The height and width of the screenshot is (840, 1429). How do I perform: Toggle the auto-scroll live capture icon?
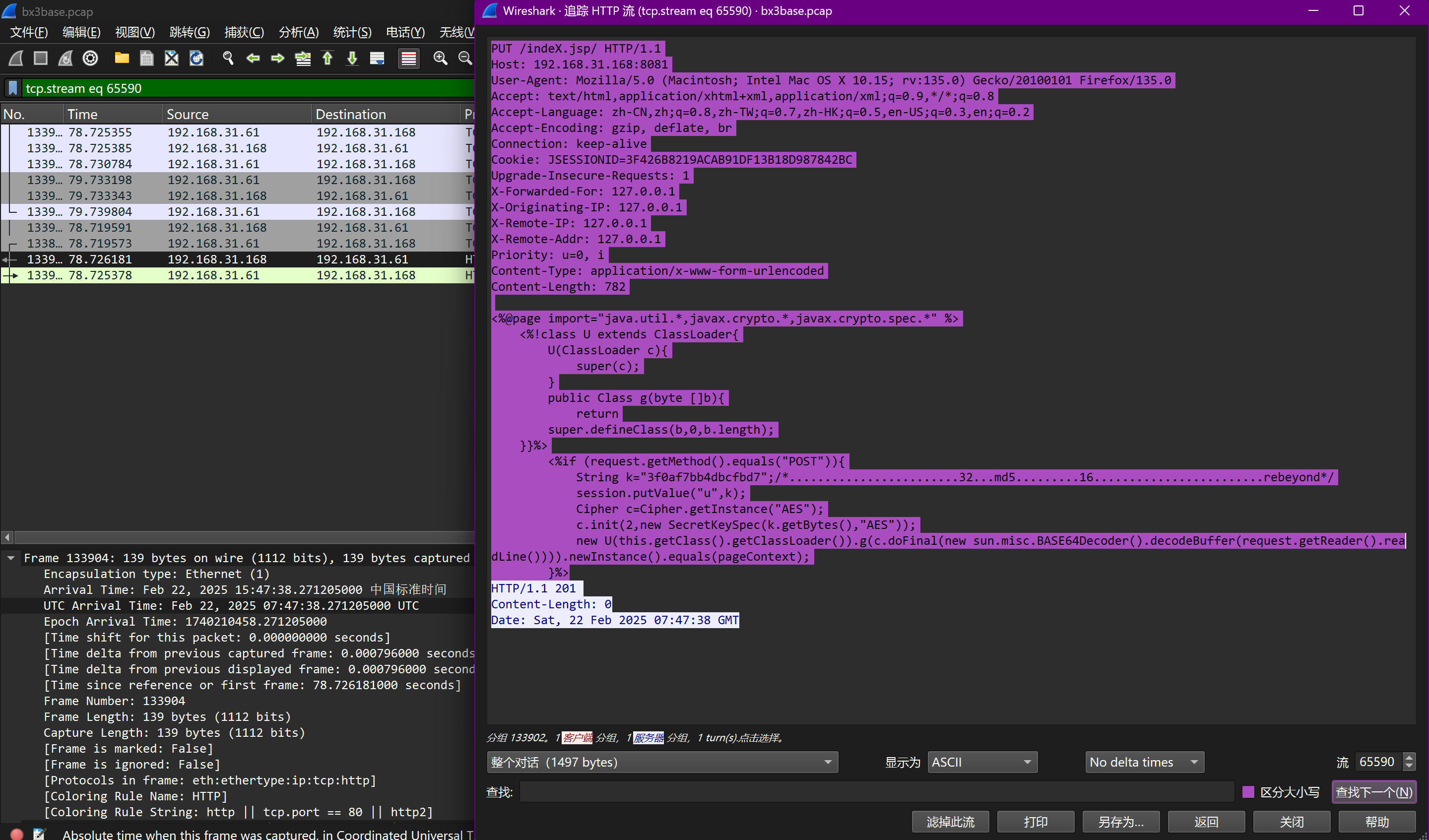pyautogui.click(x=377, y=59)
